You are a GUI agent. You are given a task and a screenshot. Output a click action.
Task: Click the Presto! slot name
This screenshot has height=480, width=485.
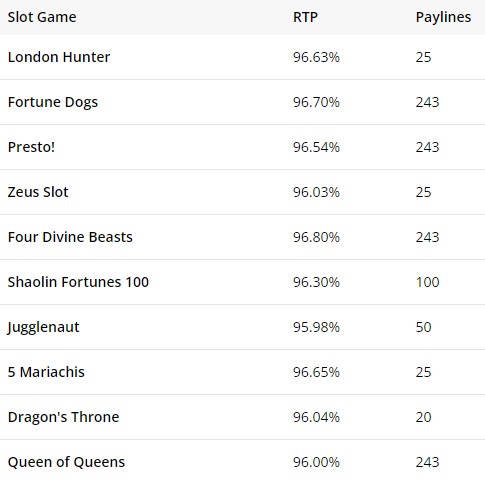[x=31, y=147]
